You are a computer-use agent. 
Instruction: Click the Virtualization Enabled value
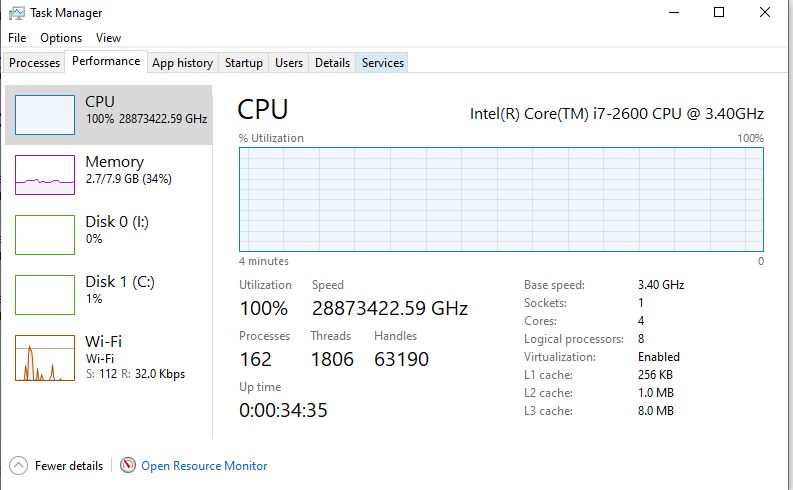tap(658, 357)
